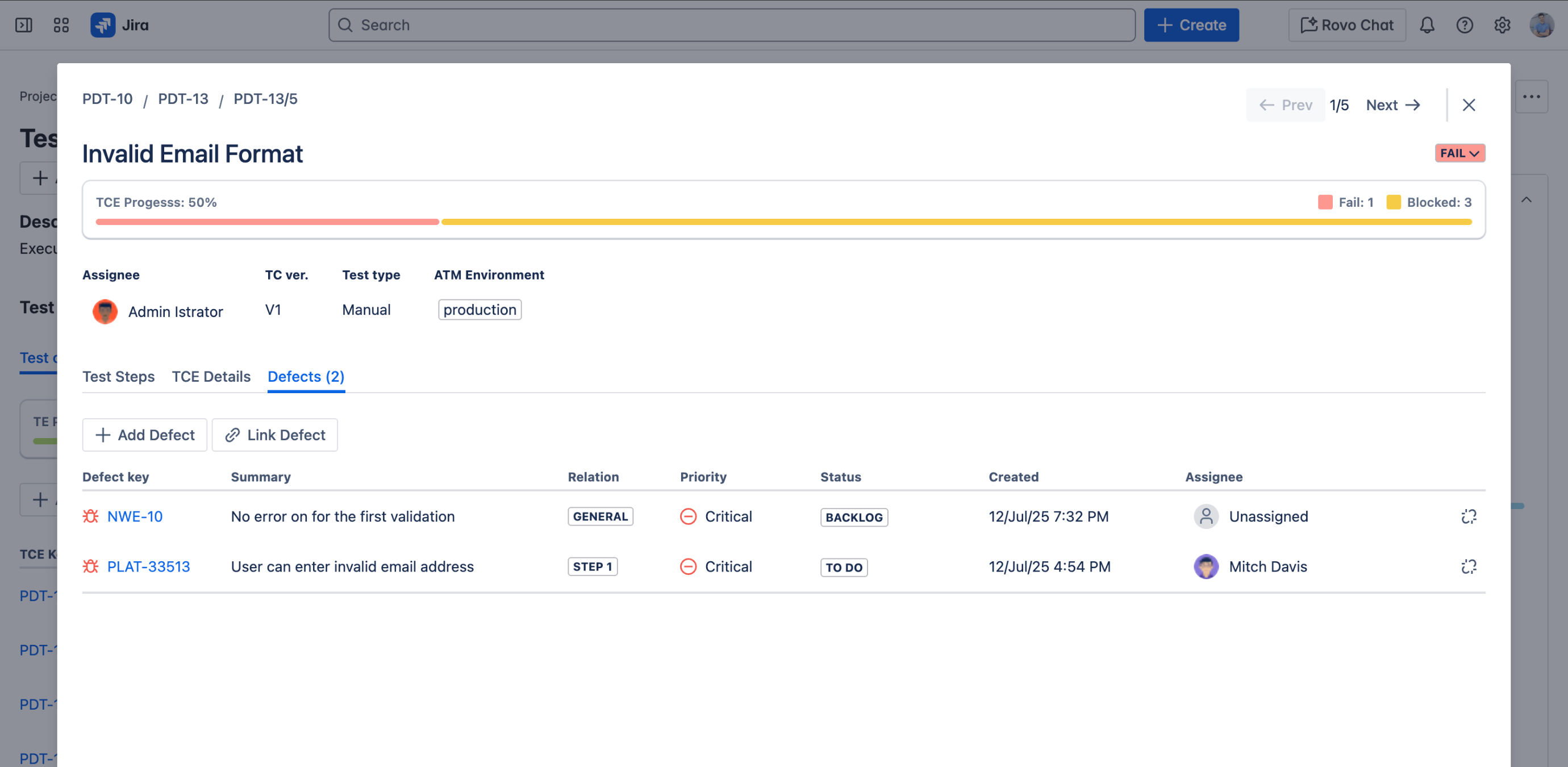Click the production environment tag
The height and width of the screenshot is (767, 1568).
pyautogui.click(x=479, y=309)
